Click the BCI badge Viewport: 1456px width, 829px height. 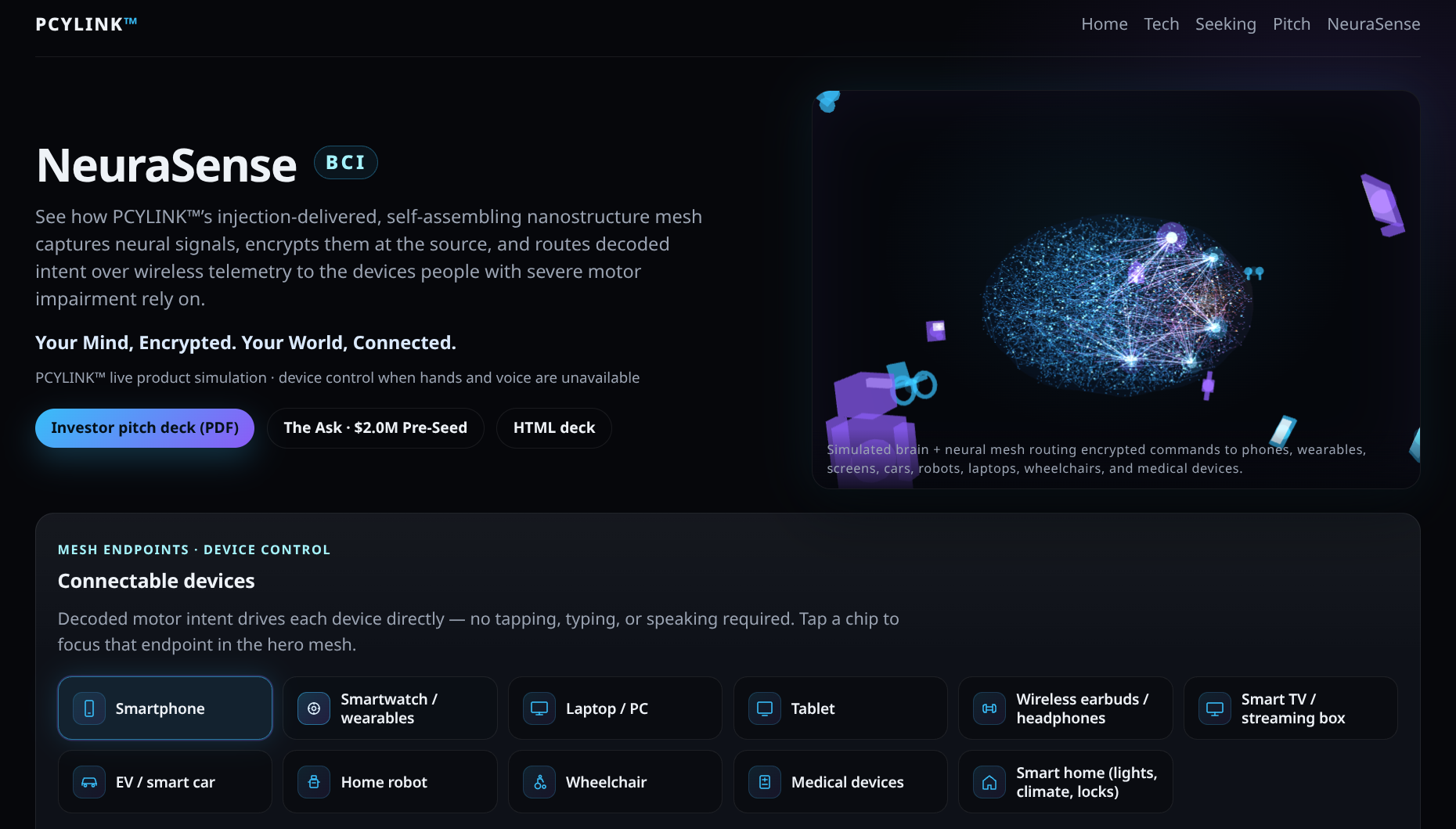[x=346, y=163]
